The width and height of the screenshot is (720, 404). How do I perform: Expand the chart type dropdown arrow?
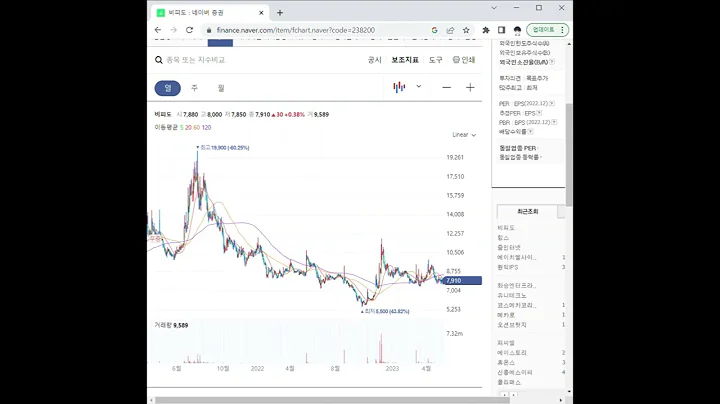(419, 86)
